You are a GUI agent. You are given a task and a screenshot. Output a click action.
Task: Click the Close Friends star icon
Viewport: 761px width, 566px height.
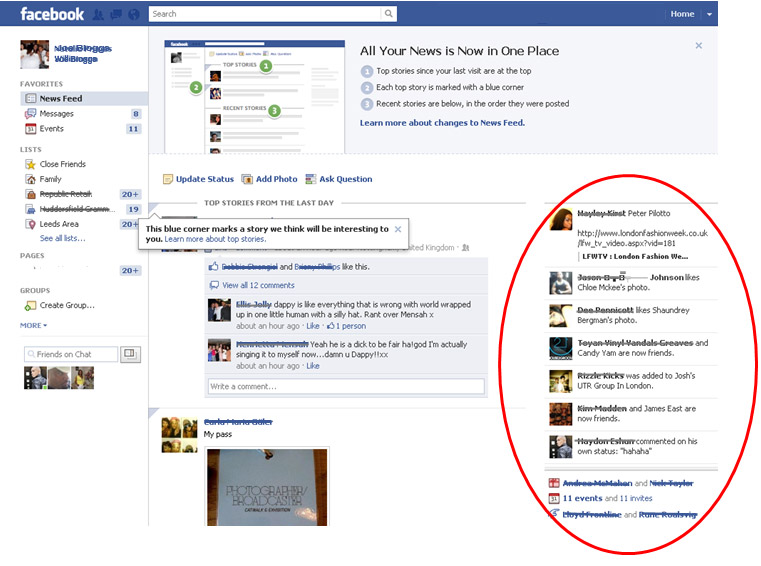(x=31, y=164)
